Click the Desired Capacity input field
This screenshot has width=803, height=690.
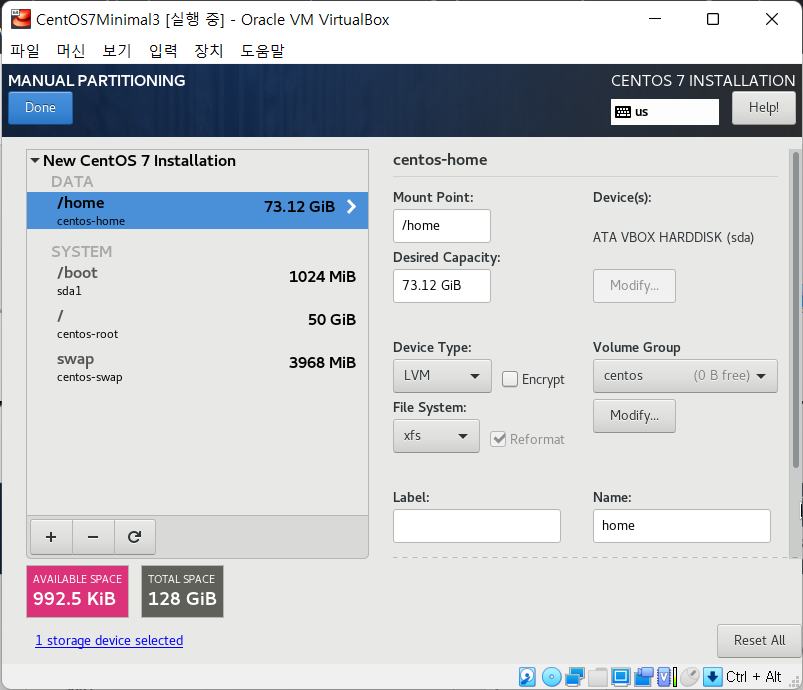[x=441, y=285]
